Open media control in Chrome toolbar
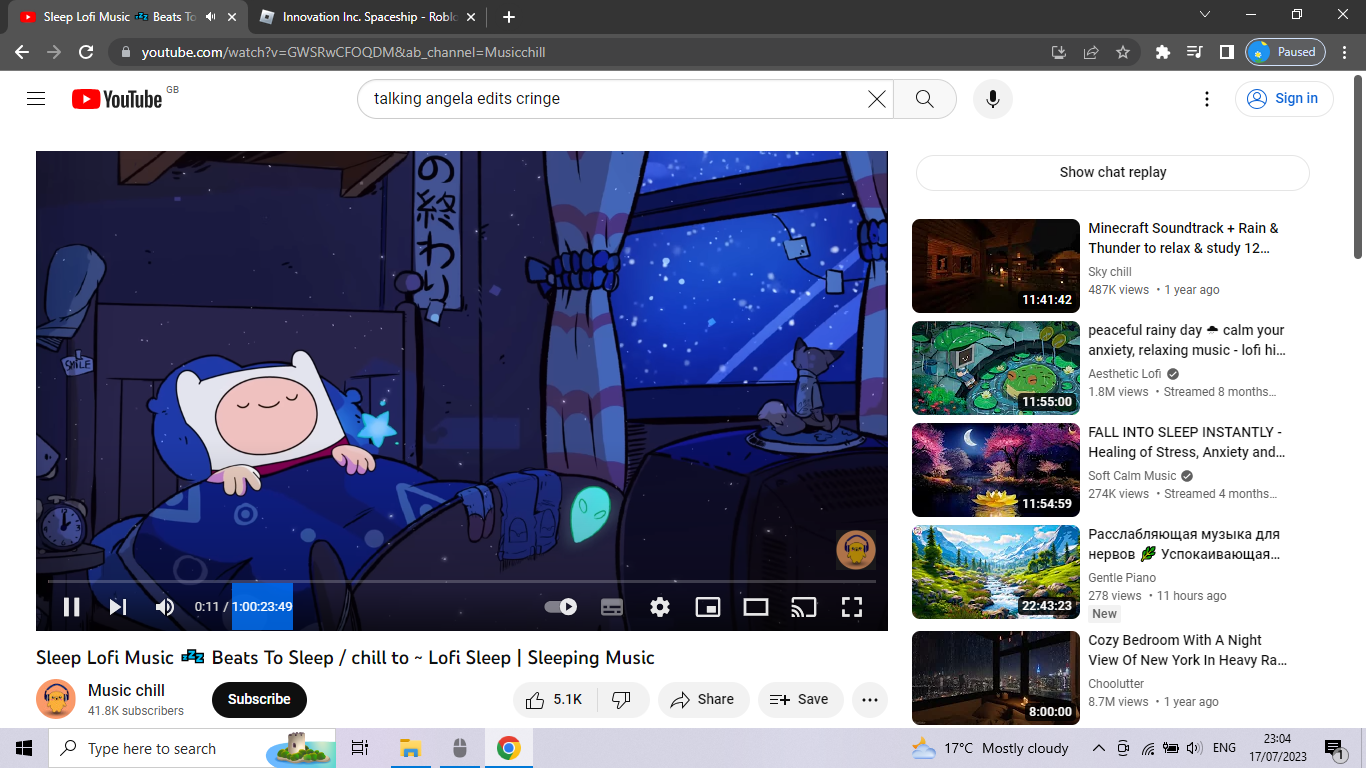 point(1194,52)
